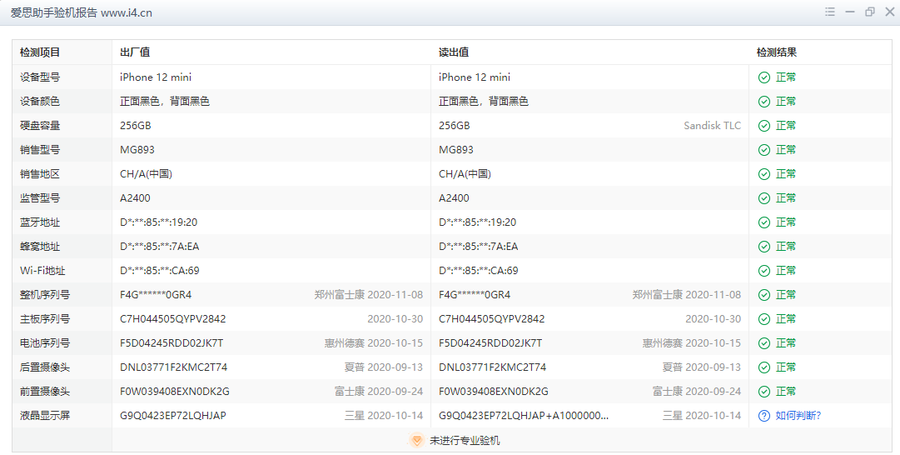Click read-out cellular address D*:**:85:**:7A:EA
900x455 pixels.
[478, 246]
